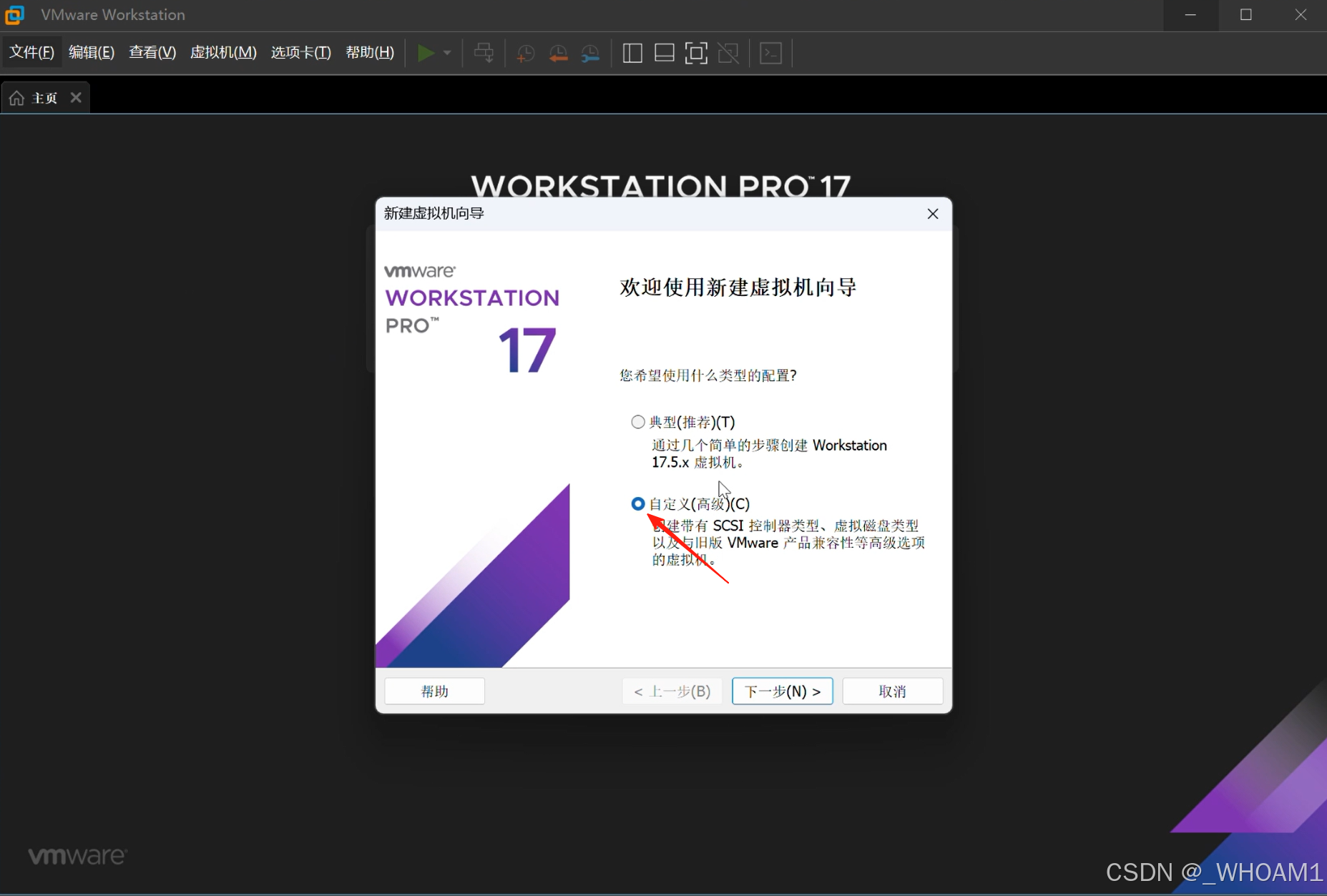The width and height of the screenshot is (1327, 896).
Task: Open the console view toolbar icon
Action: [770, 53]
